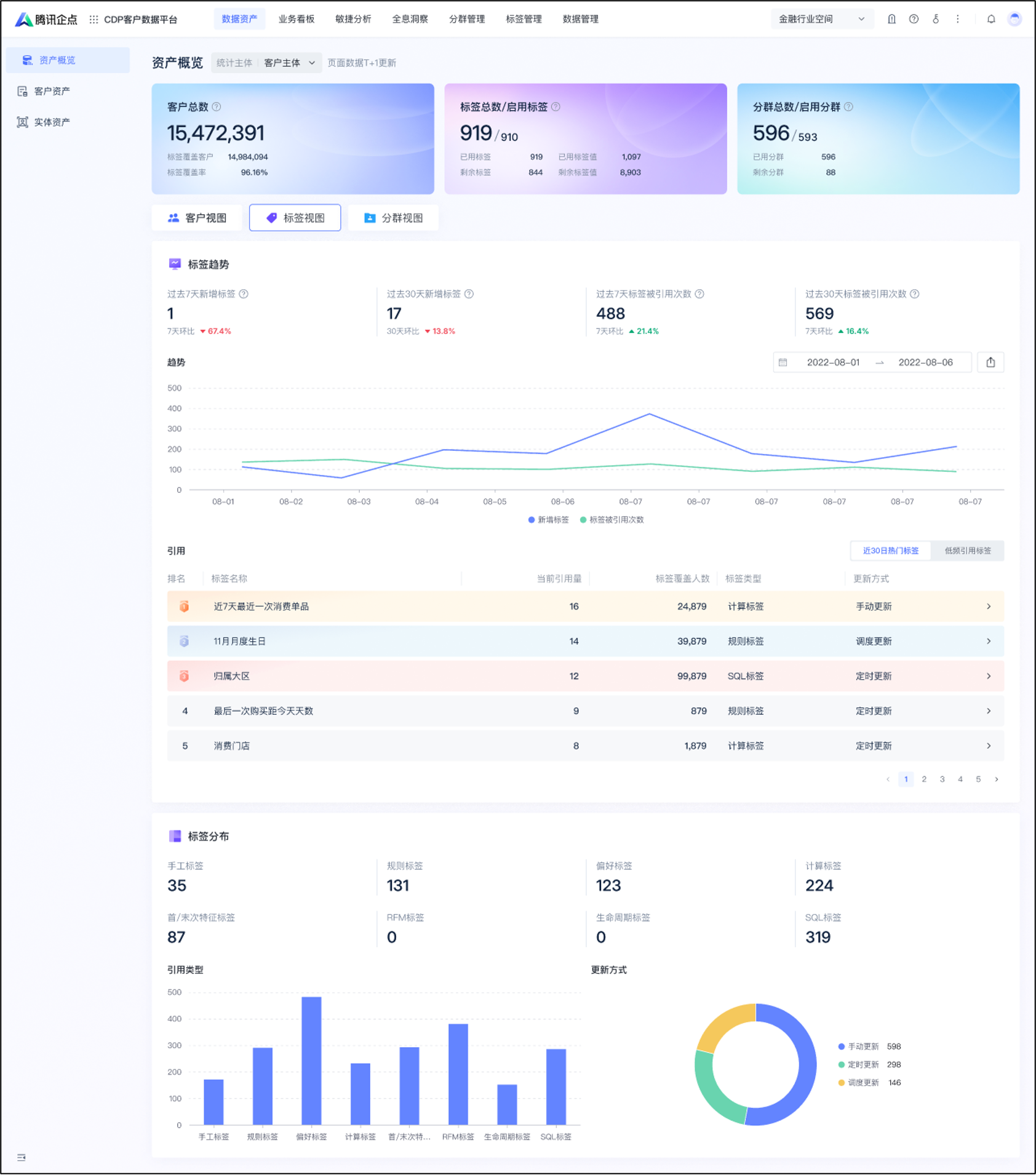
Task: Go to previous page of the table
Action: tap(888, 779)
